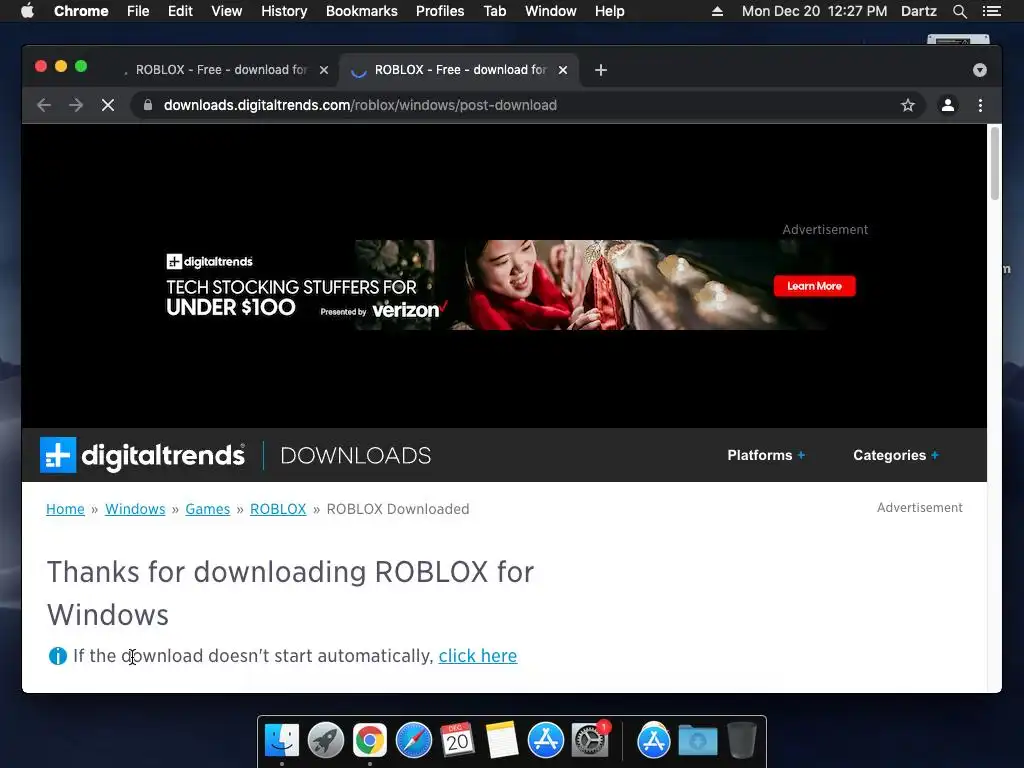Click the Dartz user name in menu bar
This screenshot has height=768, width=1024.
point(918,11)
